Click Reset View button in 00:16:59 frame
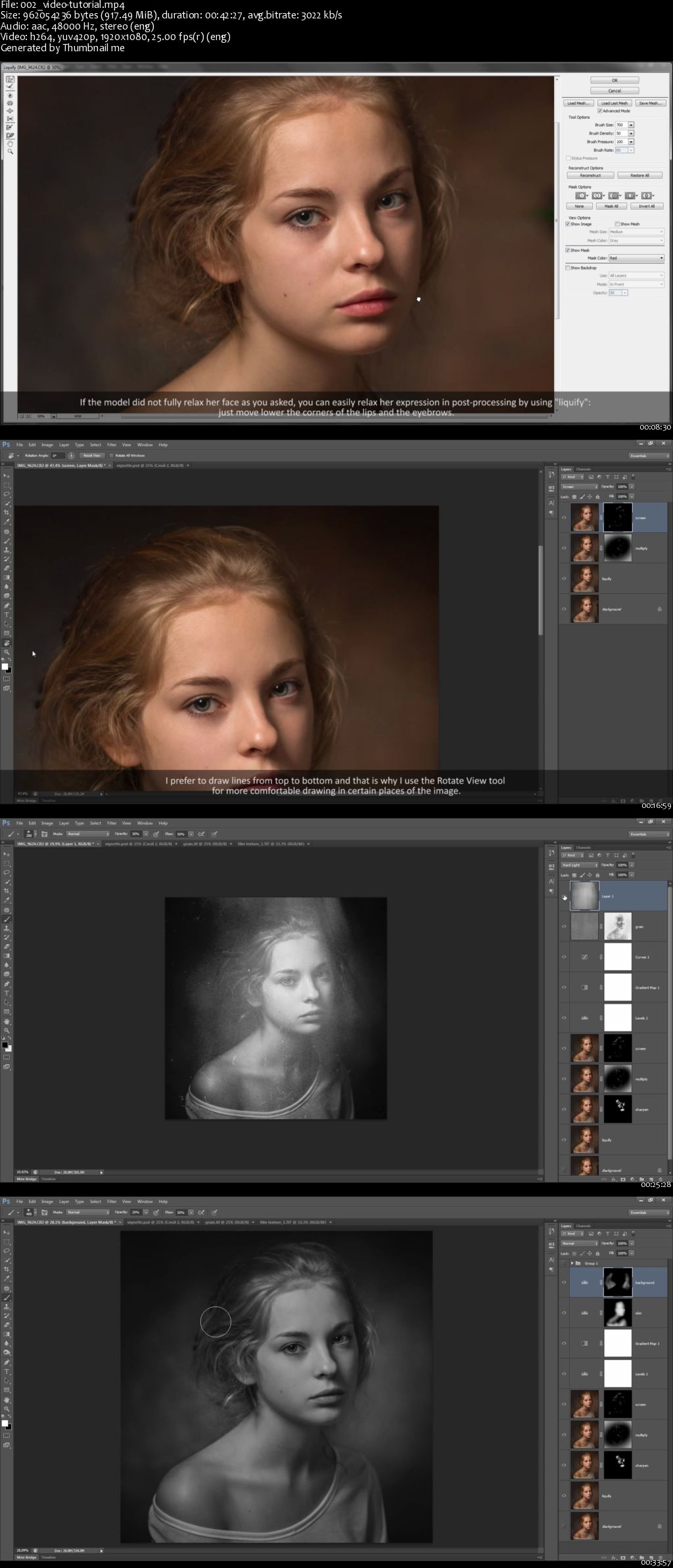The image size is (673, 1568). point(92,455)
